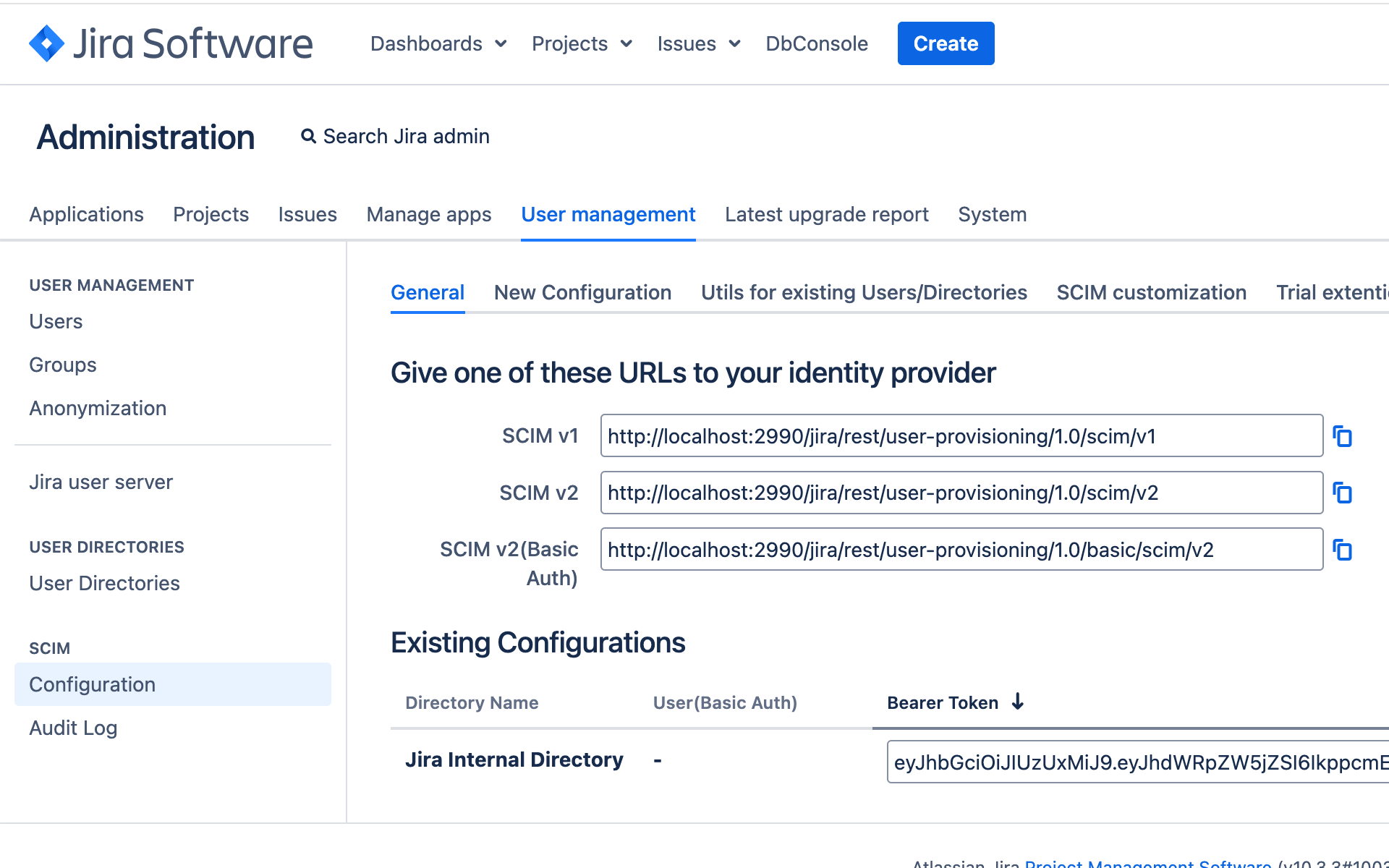The height and width of the screenshot is (868, 1389).
Task: Open User Directories in the sidebar
Action: point(104,583)
